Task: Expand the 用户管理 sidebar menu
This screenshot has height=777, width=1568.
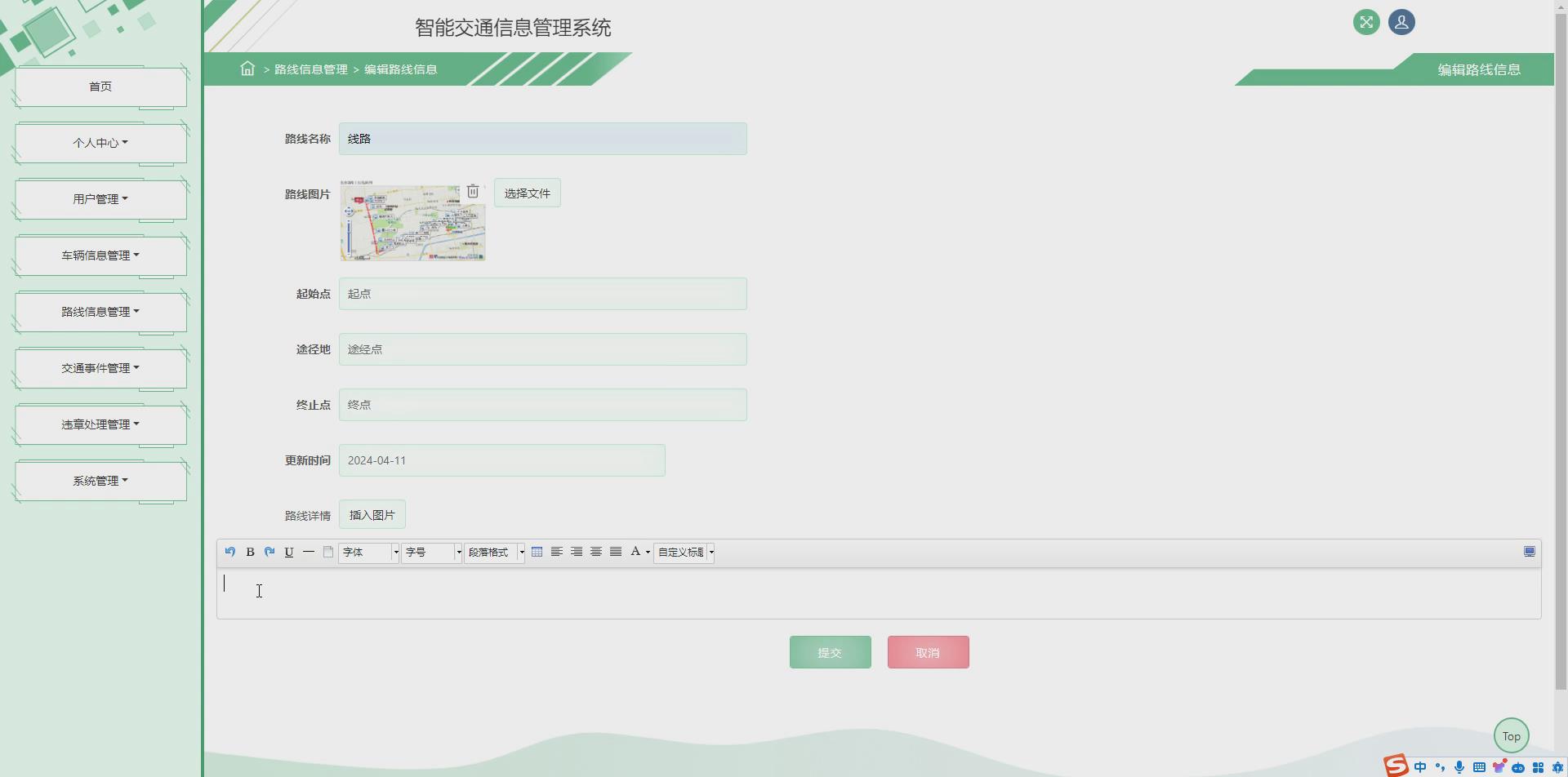Action: (100, 199)
